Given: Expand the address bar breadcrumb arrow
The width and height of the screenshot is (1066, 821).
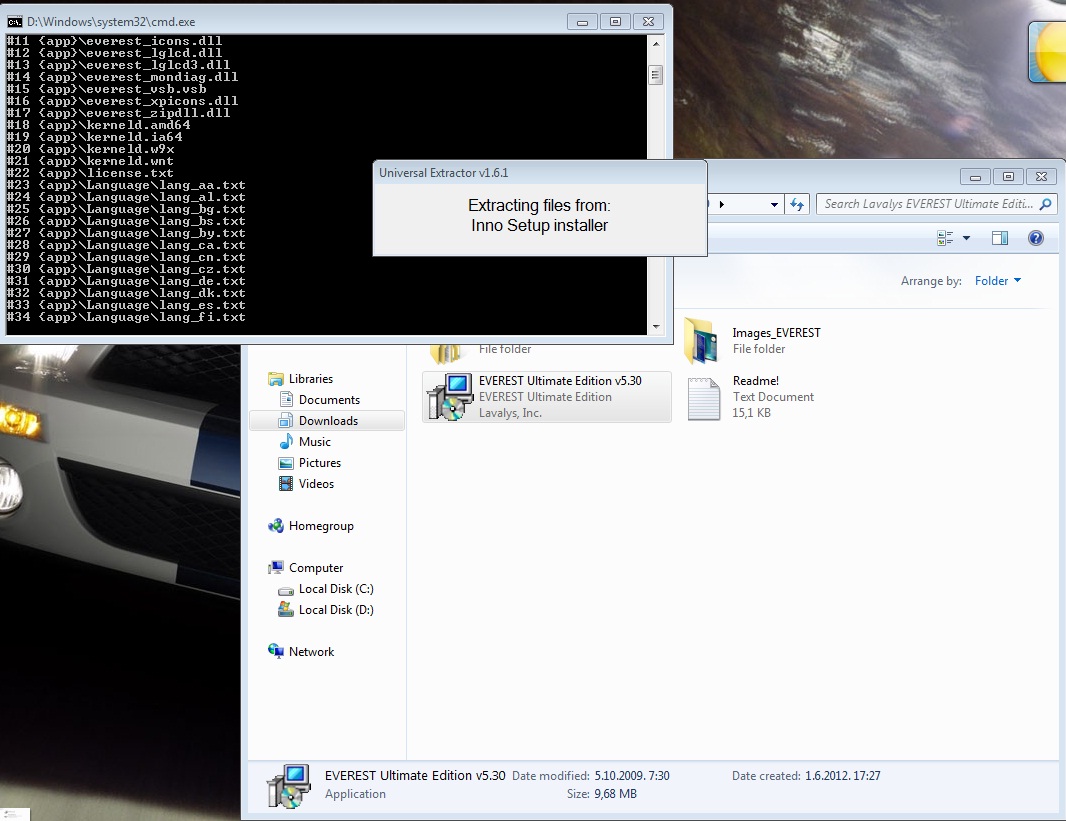Looking at the screenshot, I should tap(722, 205).
